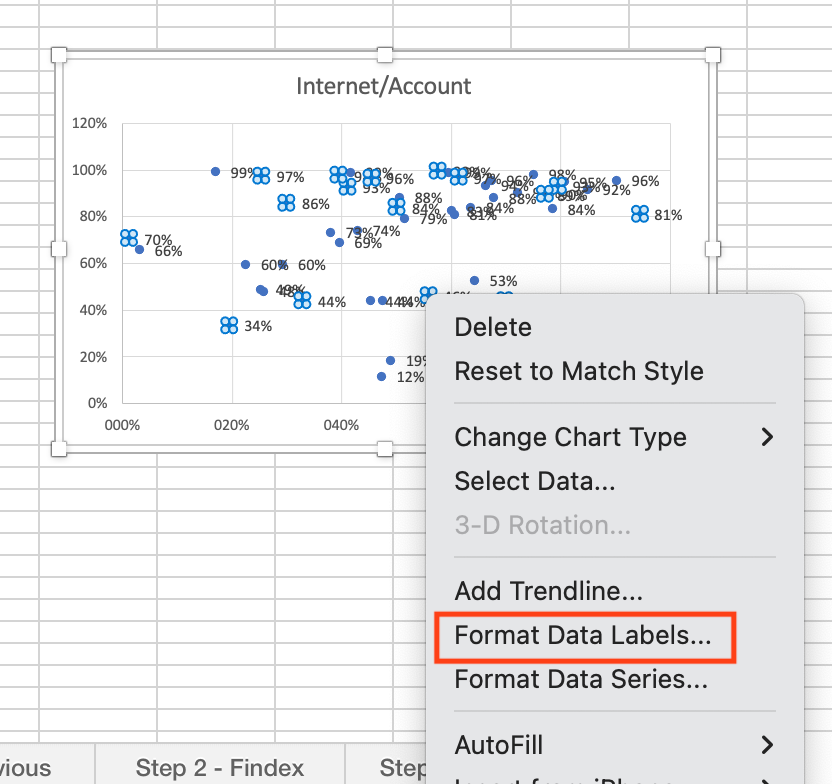
Task: Switch to the Step 2 - Findex sheet tab
Action: pyautogui.click(x=220, y=768)
